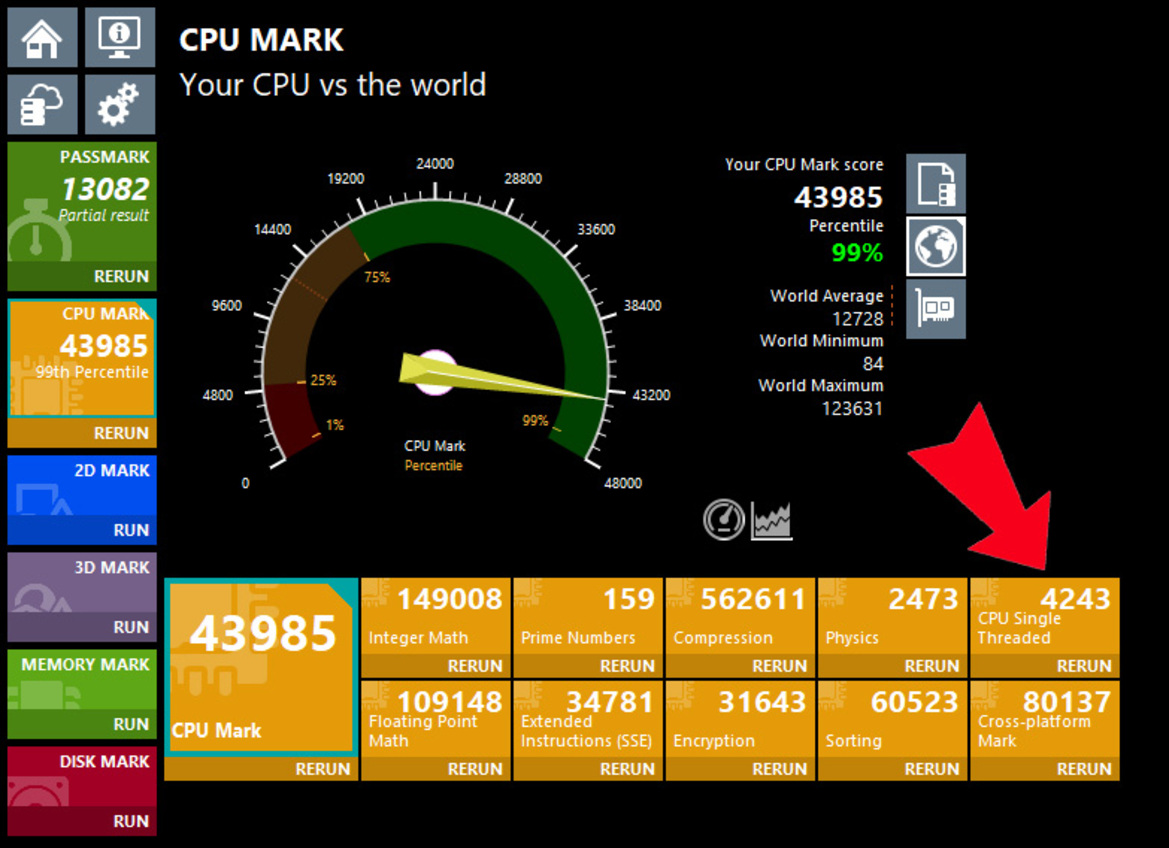Select the globe world comparison icon

(935, 246)
